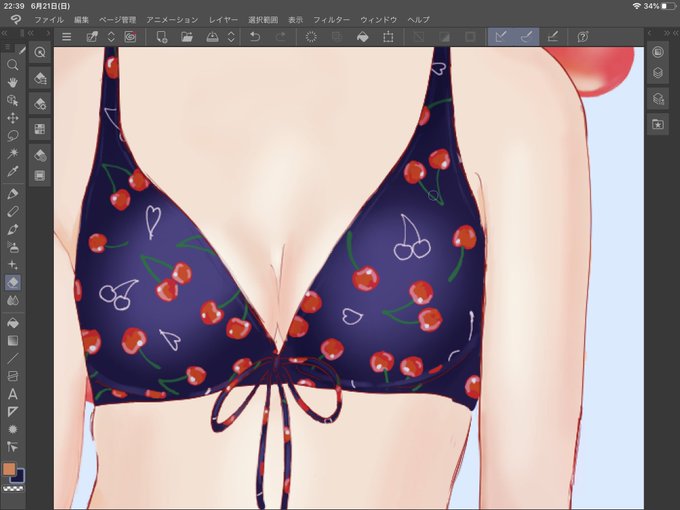The width and height of the screenshot is (680, 510).
Task: Select the Figure straight line tool
Action: (13, 358)
